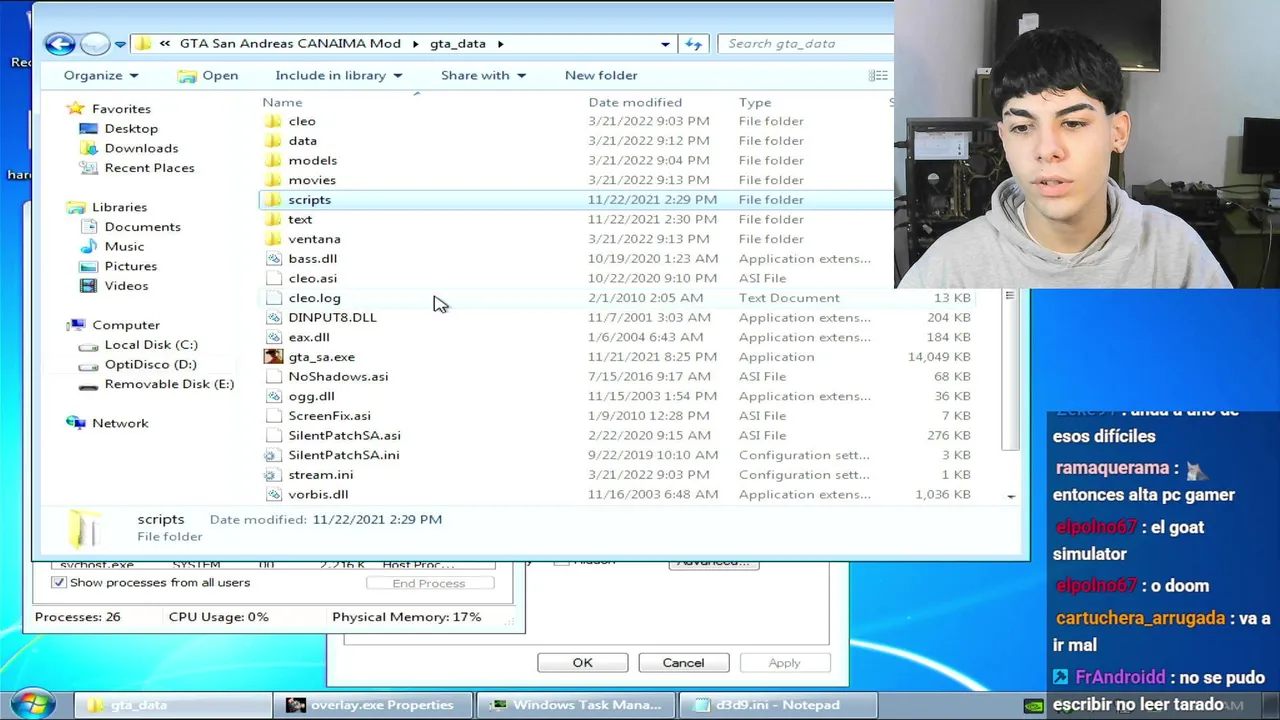Open the recent locations dropdown arrow

[120, 44]
